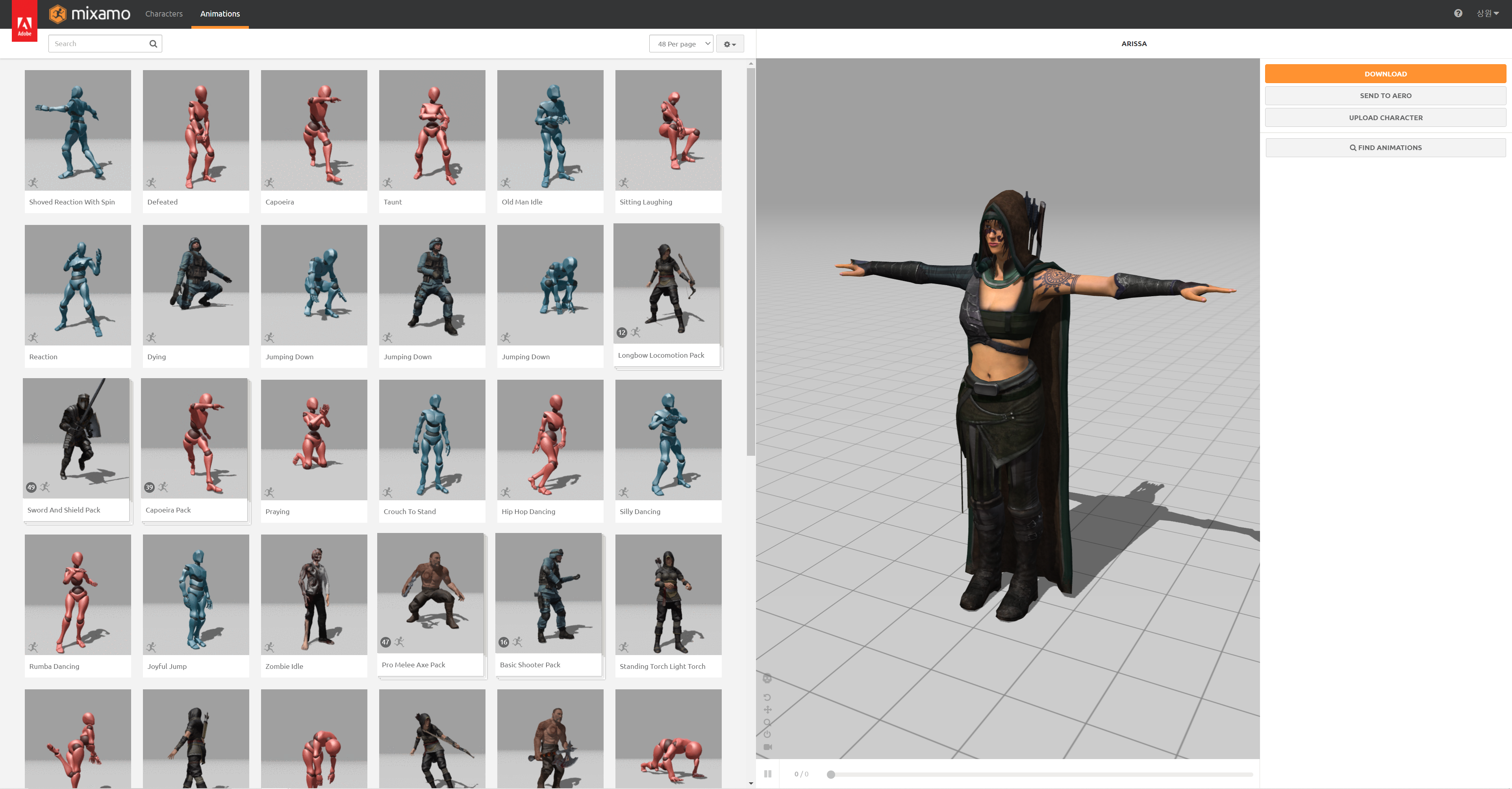Screen dimensions: 1512x789
Task: Click the 49 badge on Sword And Shield Pack
Action: point(31,487)
